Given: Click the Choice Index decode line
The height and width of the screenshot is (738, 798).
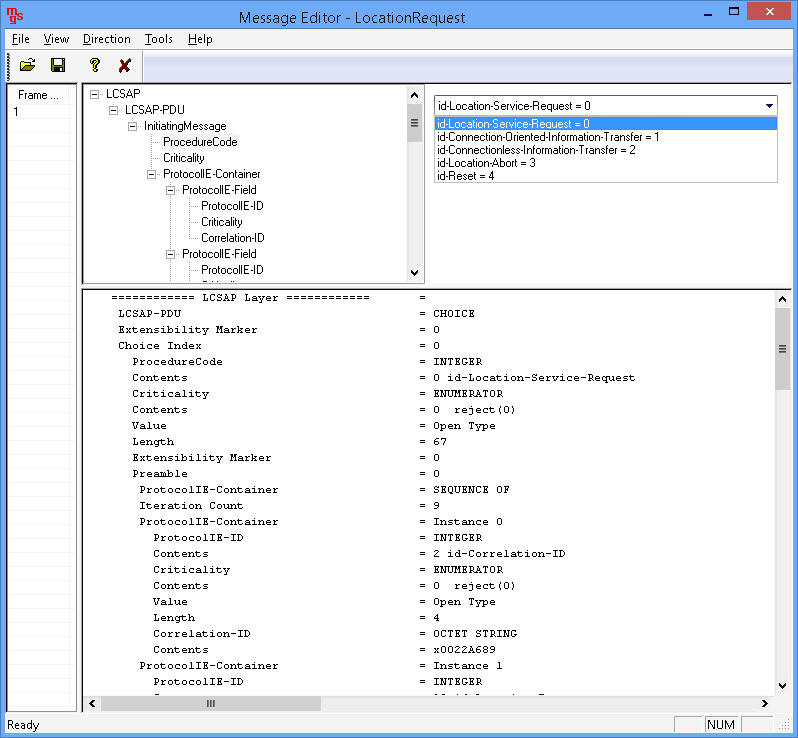Looking at the screenshot, I should [x=279, y=346].
